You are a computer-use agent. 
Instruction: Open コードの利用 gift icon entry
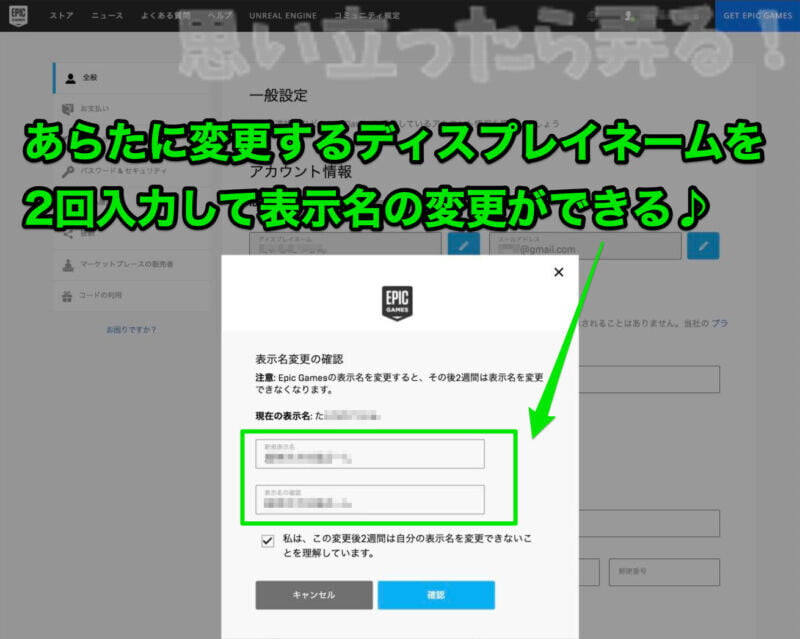[67, 296]
